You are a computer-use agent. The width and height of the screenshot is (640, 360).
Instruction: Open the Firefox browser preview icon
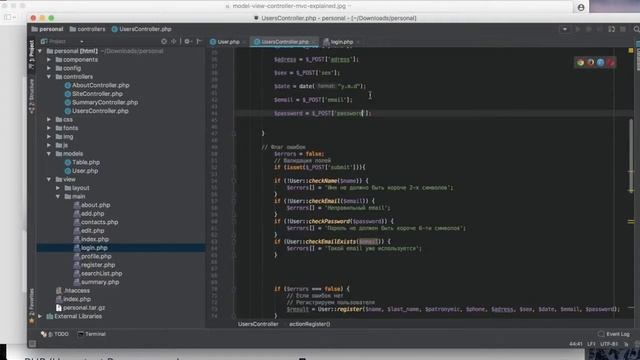pos(591,62)
